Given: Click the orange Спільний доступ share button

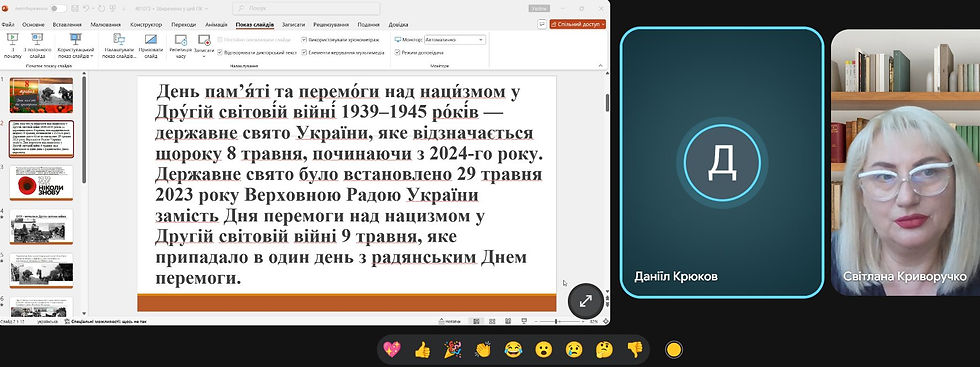Looking at the screenshot, I should pyautogui.click(x=578, y=24).
